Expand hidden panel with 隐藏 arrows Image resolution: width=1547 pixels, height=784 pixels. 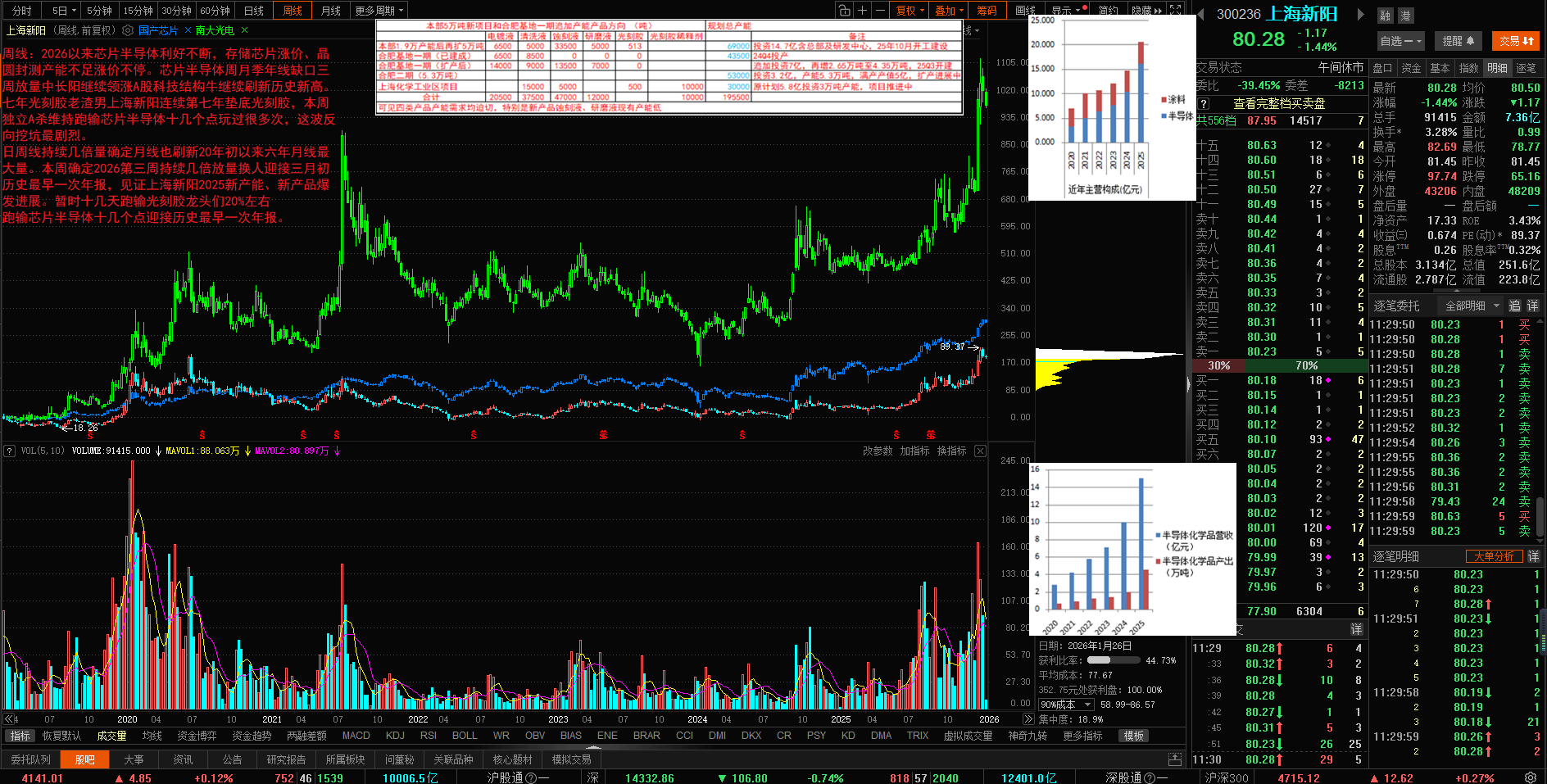coord(1146,11)
